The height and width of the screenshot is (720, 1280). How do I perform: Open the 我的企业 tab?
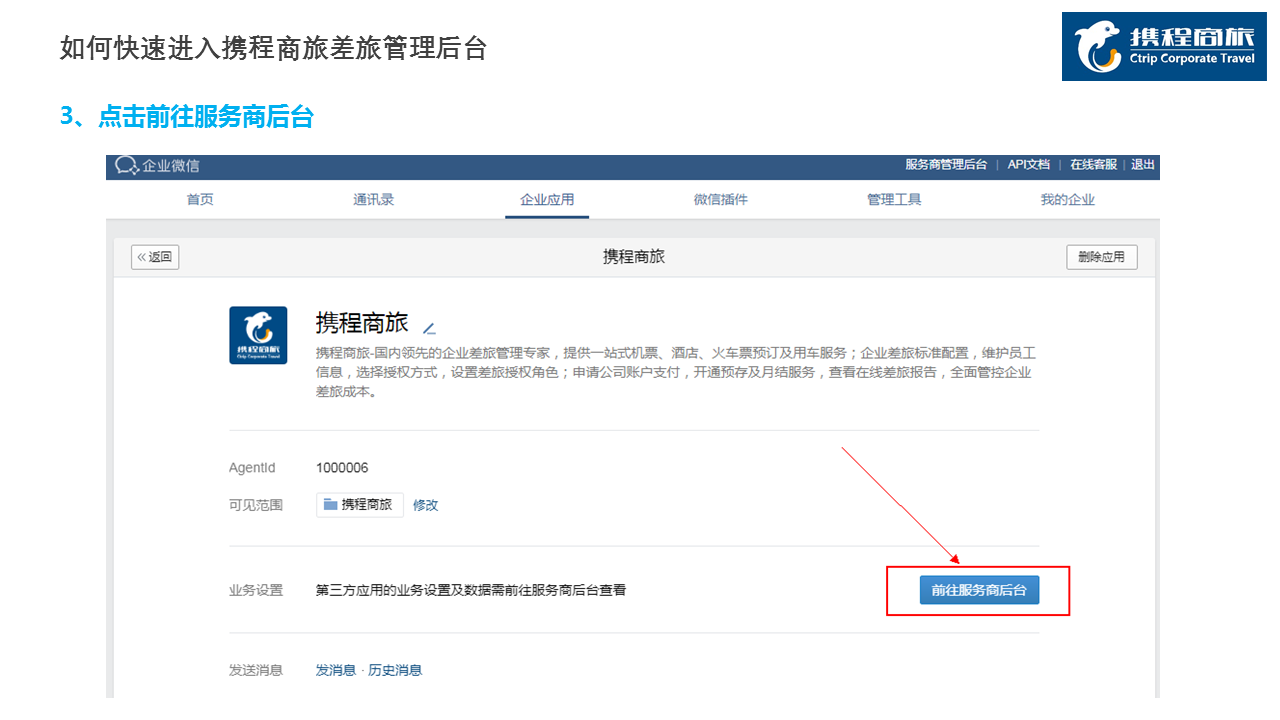[x=1068, y=200]
